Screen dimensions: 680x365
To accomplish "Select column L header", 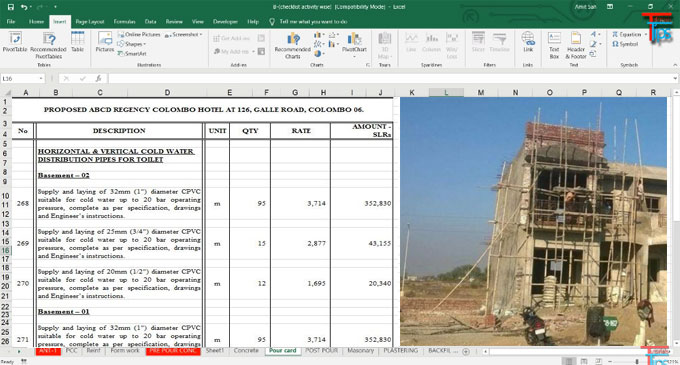I will click(446, 92).
